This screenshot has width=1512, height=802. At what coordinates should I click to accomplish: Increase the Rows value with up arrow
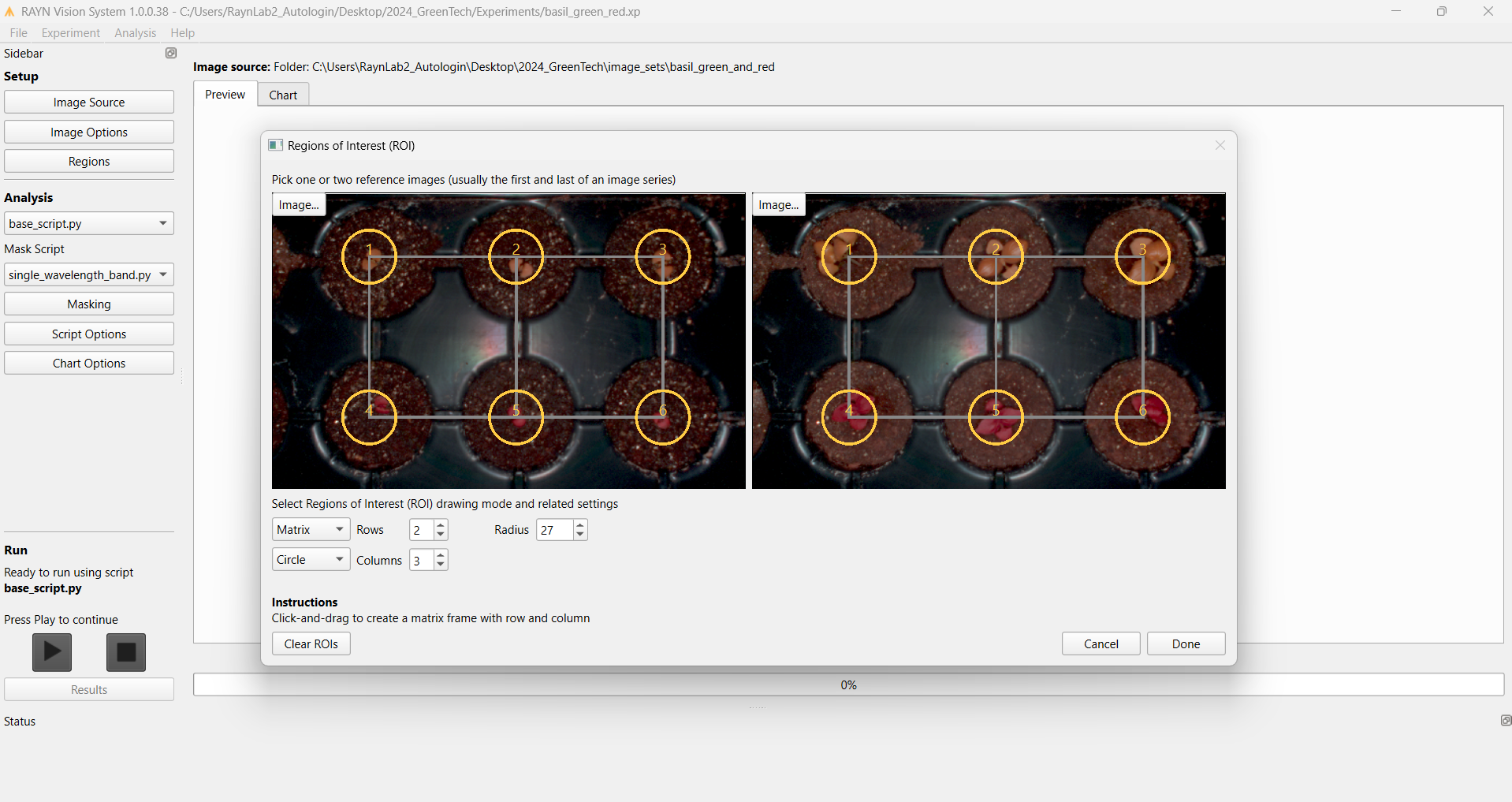(x=441, y=525)
